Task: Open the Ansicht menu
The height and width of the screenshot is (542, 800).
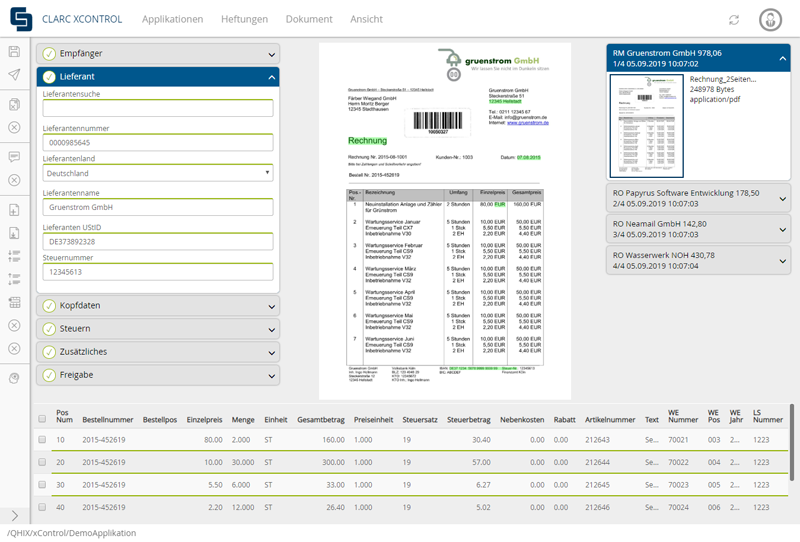Action: [366, 19]
